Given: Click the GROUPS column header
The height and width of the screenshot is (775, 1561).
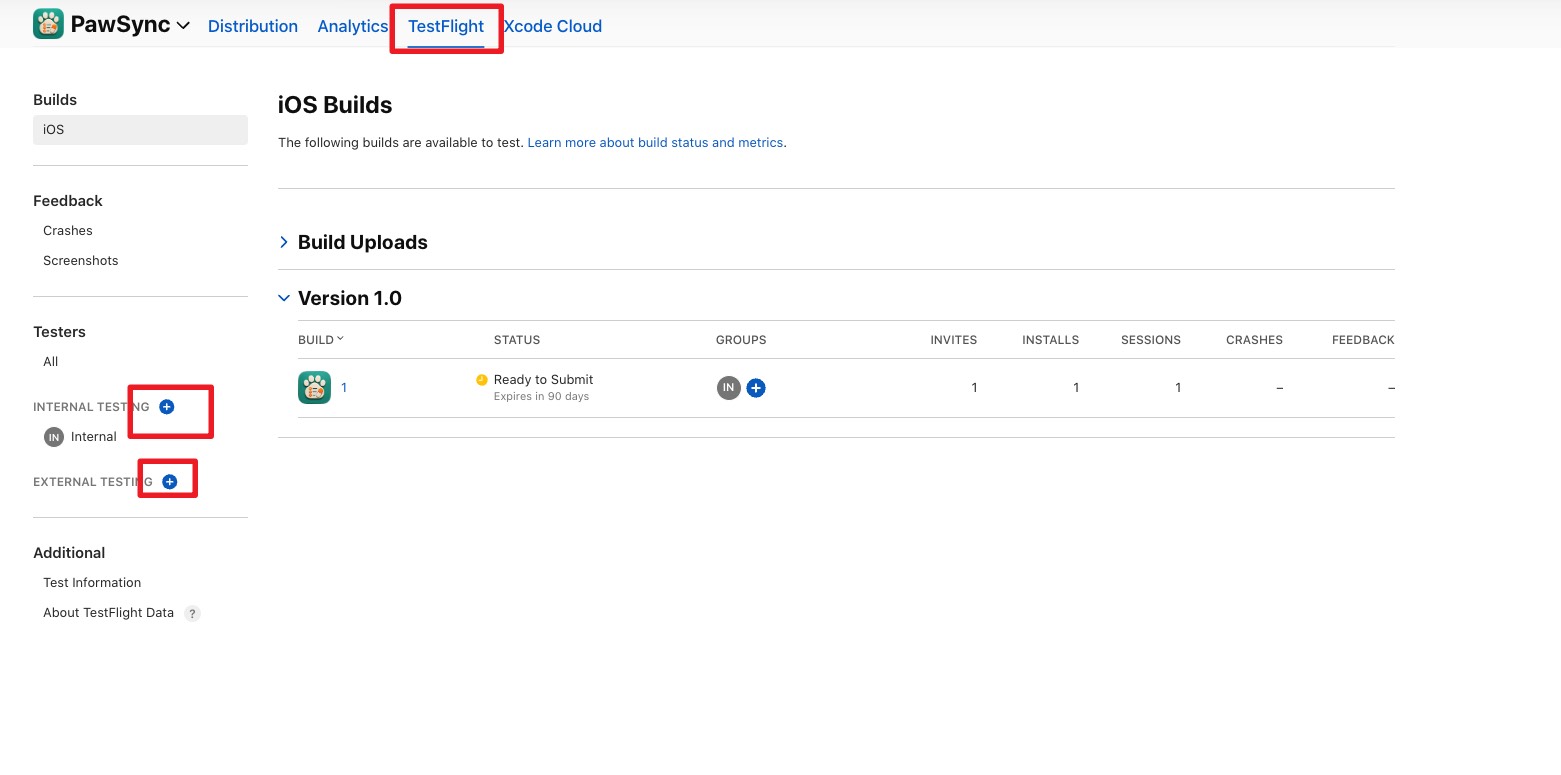Looking at the screenshot, I should (741, 340).
